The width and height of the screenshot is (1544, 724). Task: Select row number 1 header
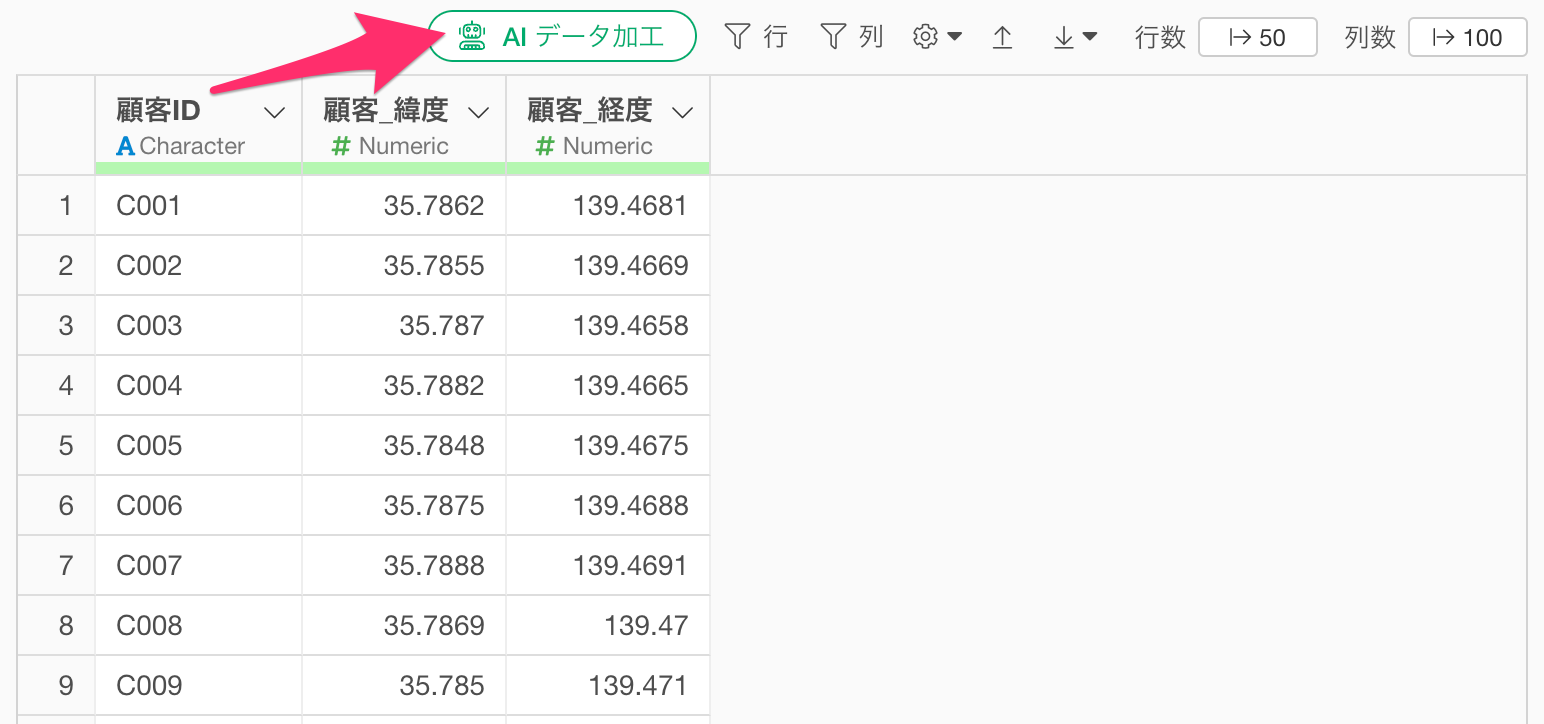coord(66,206)
